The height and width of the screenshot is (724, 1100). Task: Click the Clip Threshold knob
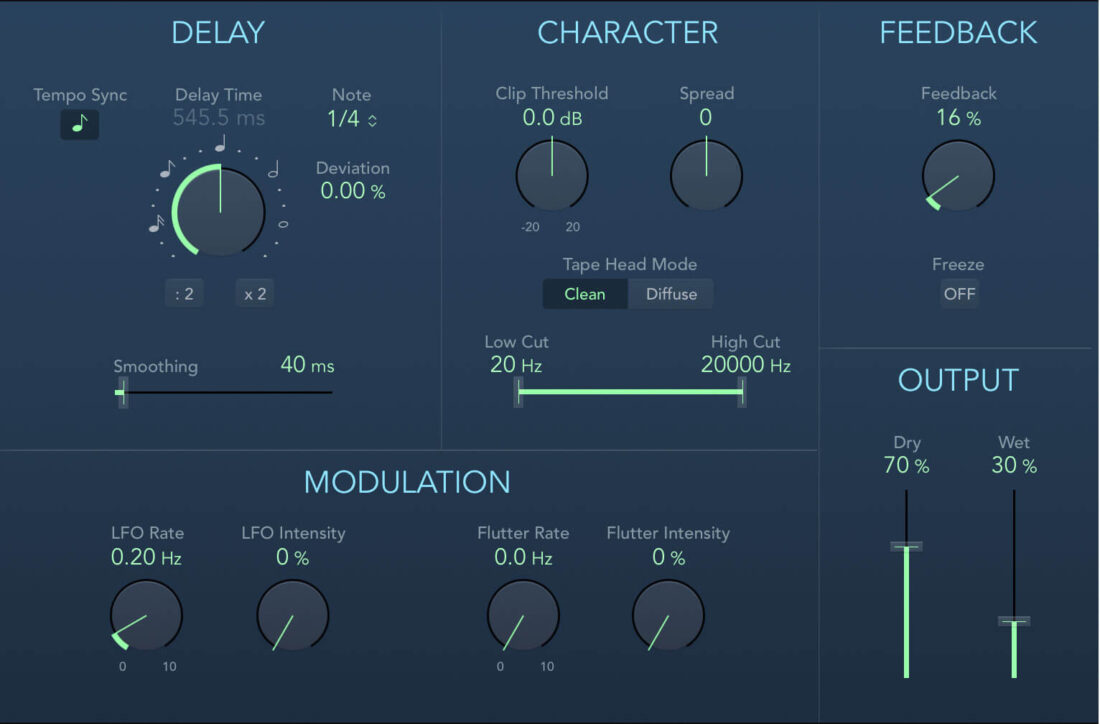[552, 175]
